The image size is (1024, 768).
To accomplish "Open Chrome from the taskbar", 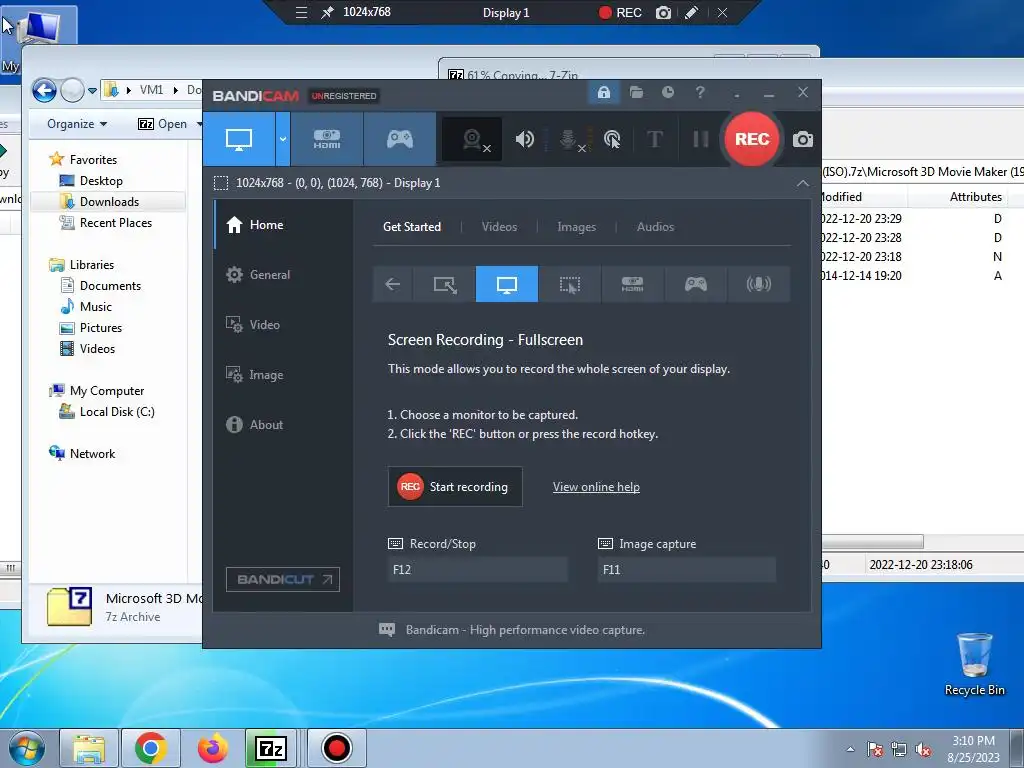I will click(151, 748).
